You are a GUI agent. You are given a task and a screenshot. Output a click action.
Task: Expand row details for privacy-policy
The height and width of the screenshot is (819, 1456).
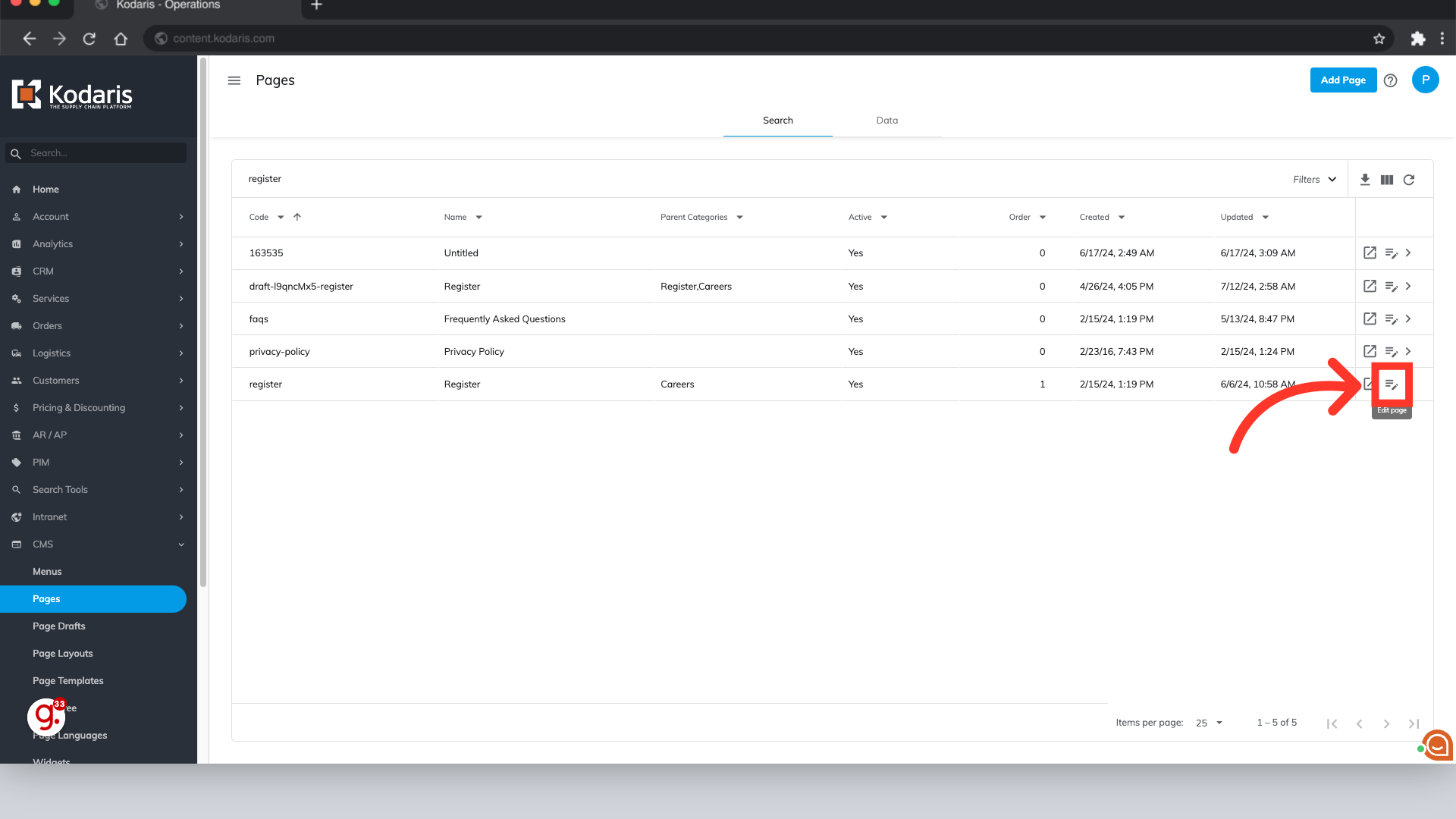pos(1408,351)
